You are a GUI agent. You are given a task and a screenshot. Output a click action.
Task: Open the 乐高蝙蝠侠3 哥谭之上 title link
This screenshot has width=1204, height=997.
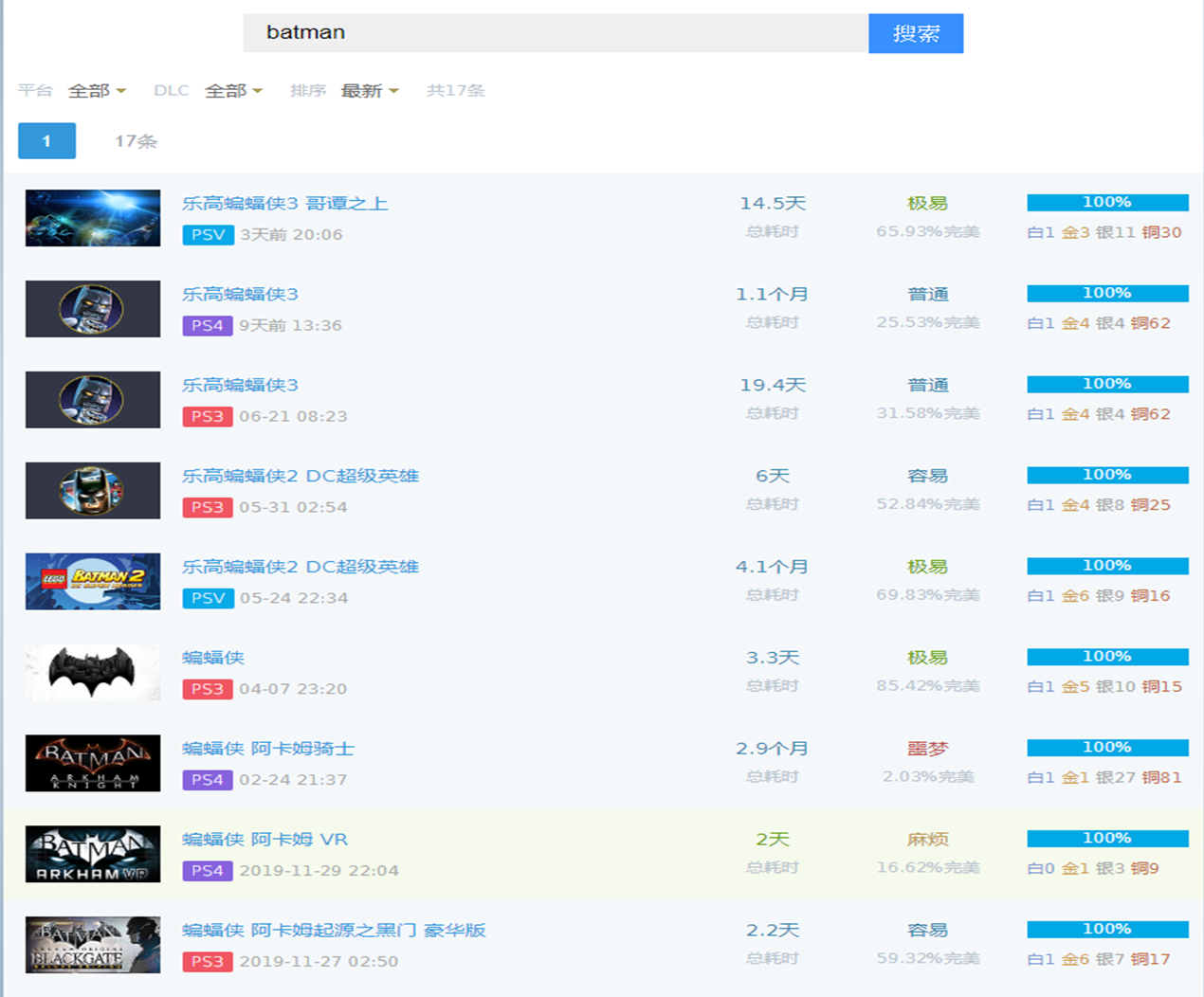point(285,204)
